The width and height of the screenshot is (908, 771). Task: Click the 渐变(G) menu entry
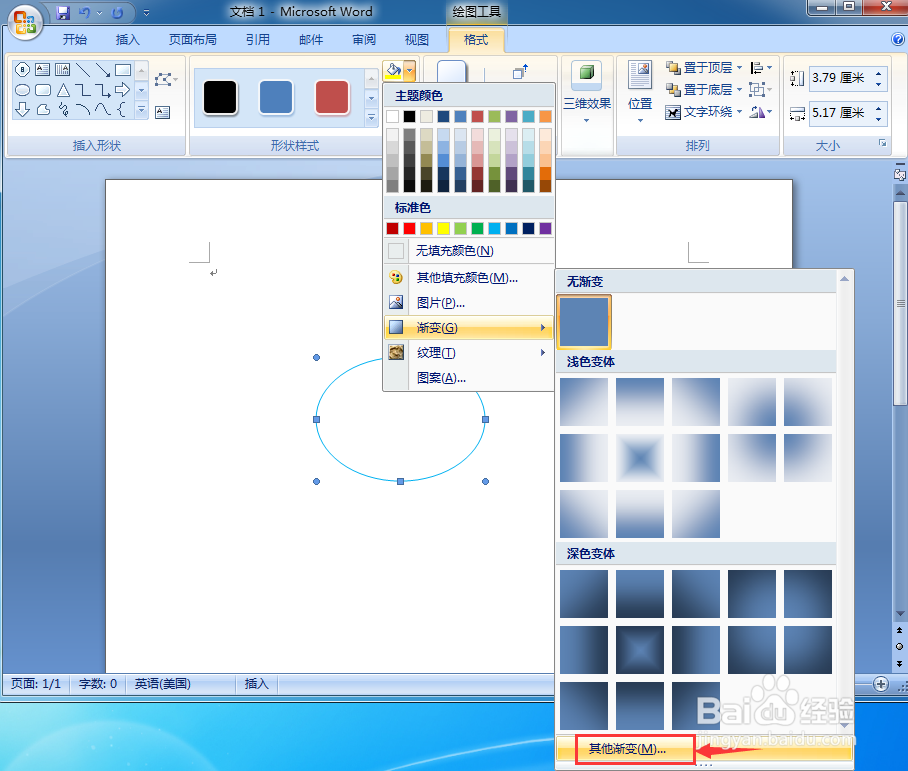click(469, 328)
